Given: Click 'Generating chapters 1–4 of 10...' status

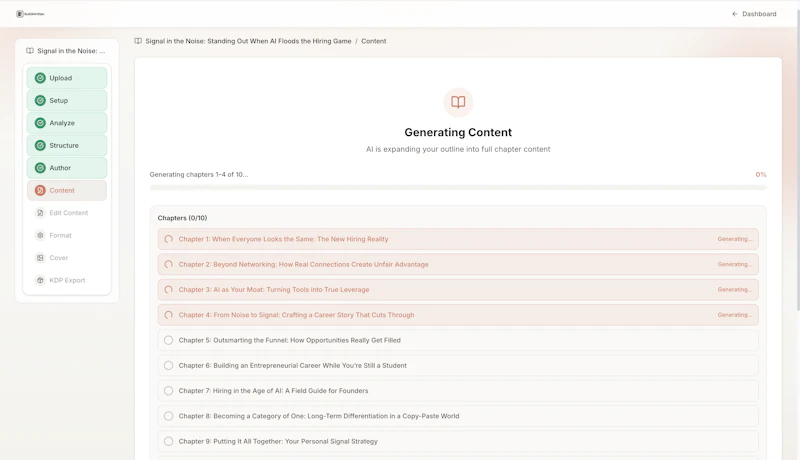Looking at the screenshot, I should click(x=199, y=174).
